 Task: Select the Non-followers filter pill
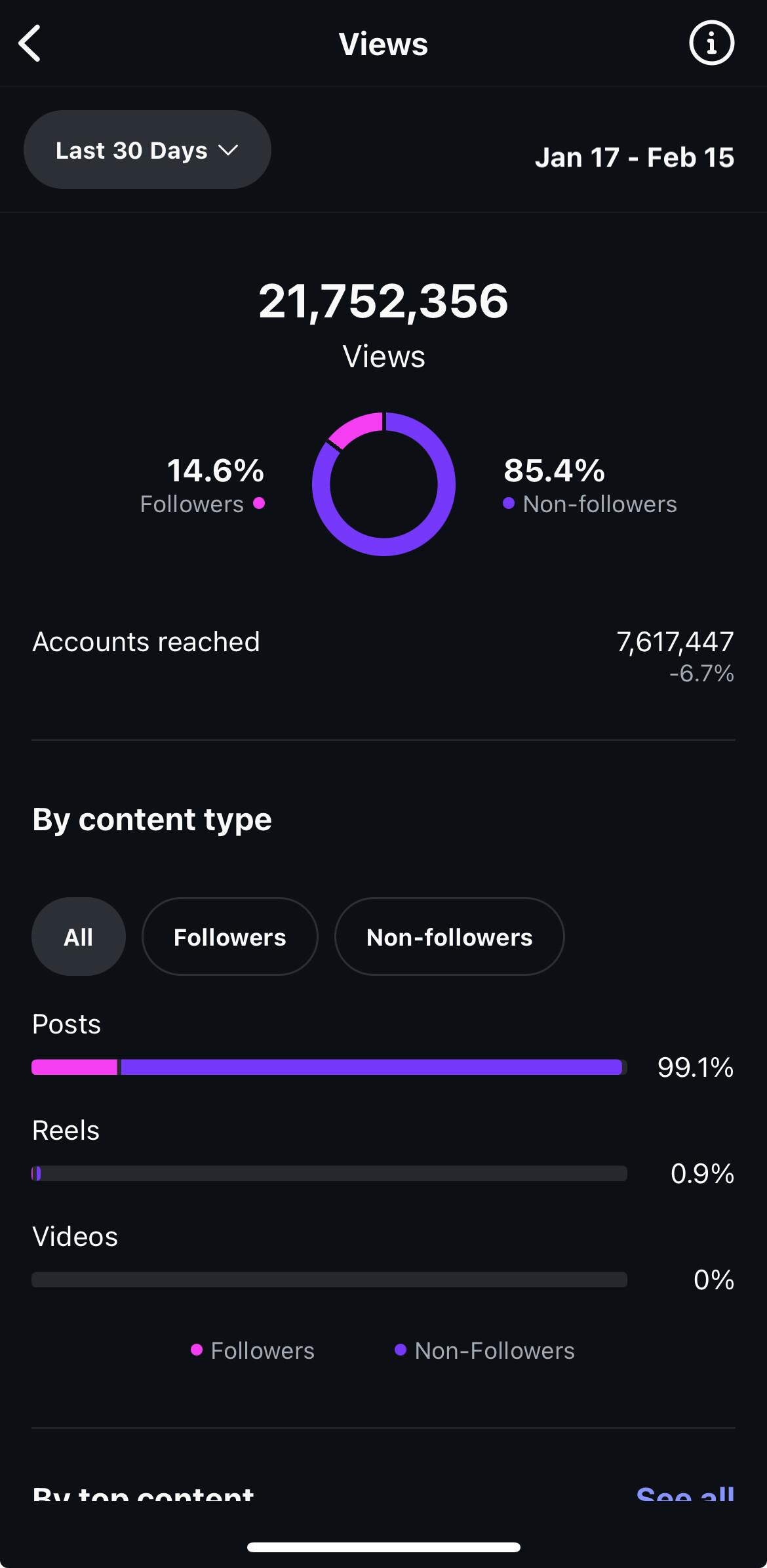(x=450, y=936)
